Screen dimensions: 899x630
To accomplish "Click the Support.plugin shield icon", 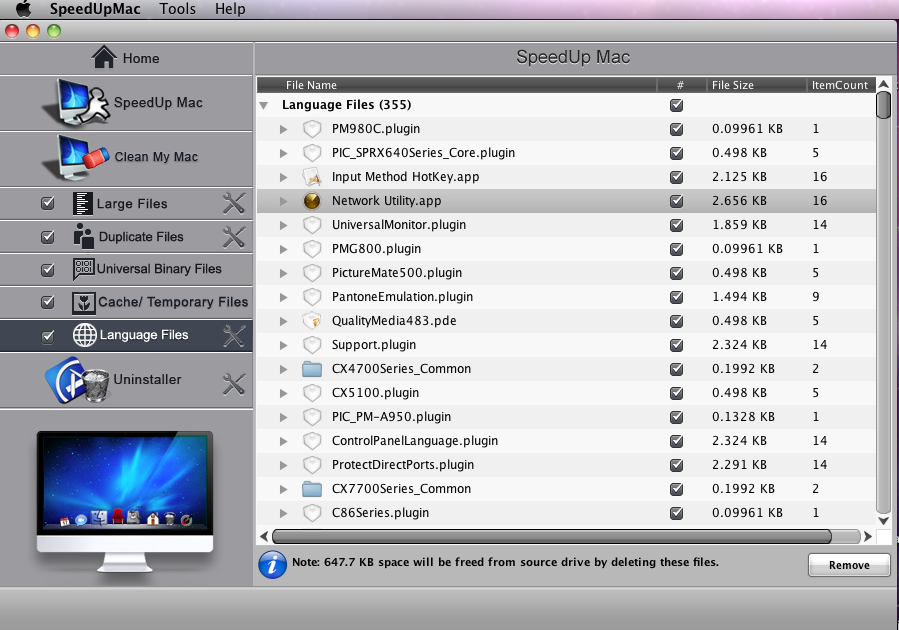I will point(312,345).
